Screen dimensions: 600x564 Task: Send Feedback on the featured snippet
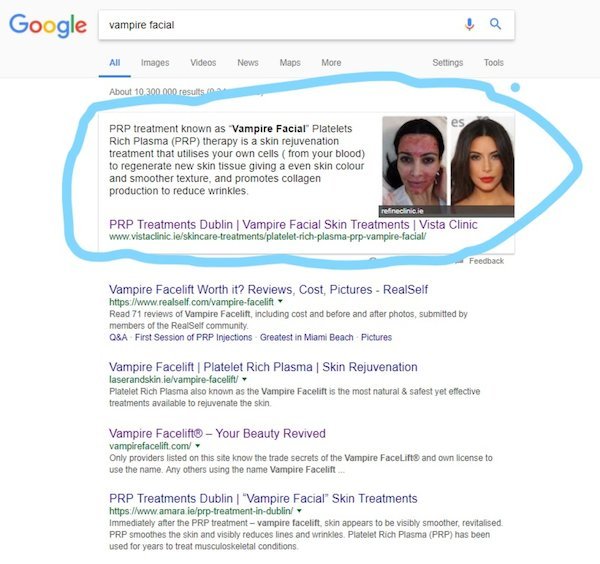point(486,261)
